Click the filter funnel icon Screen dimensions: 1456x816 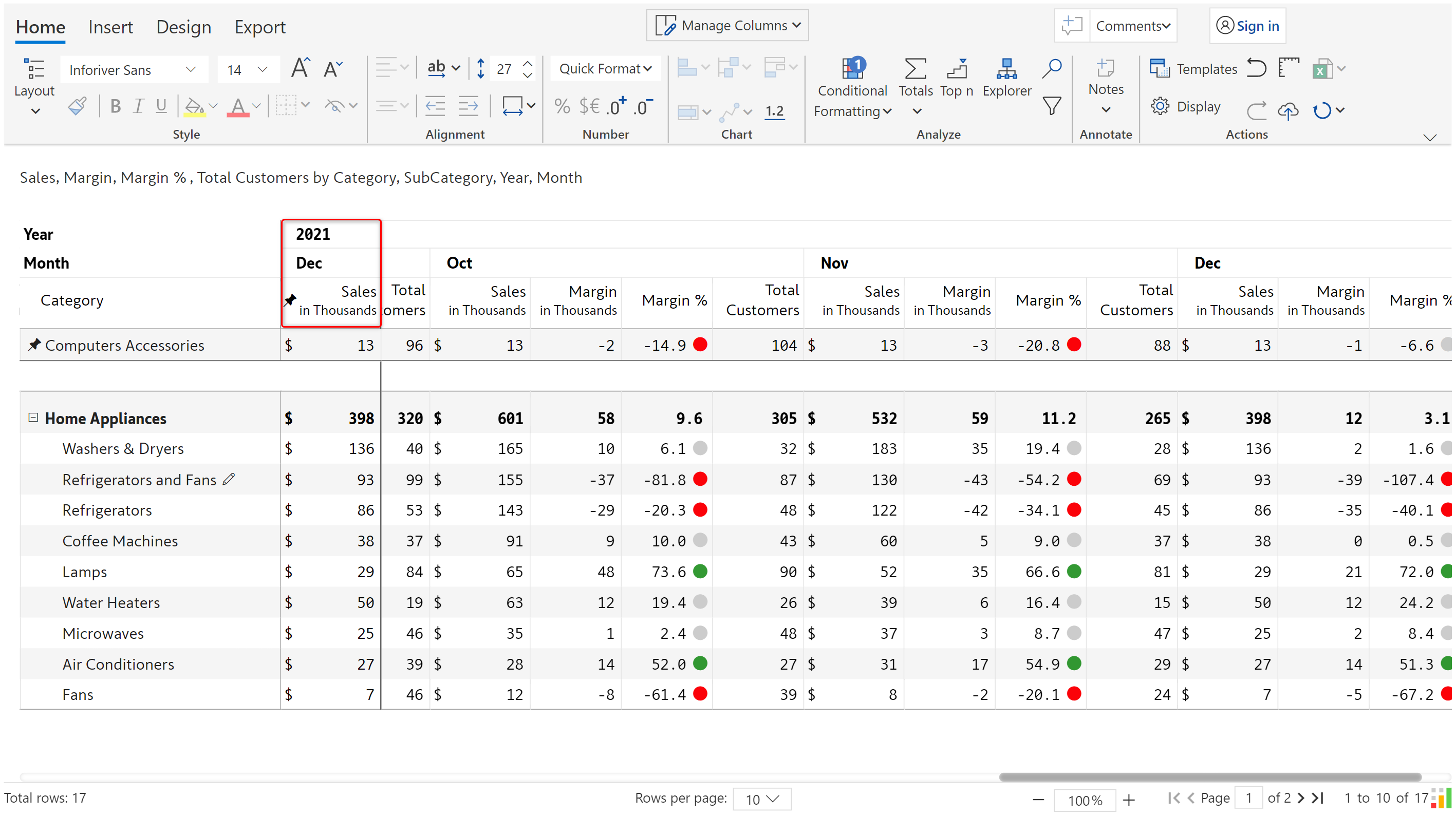pos(1051,106)
